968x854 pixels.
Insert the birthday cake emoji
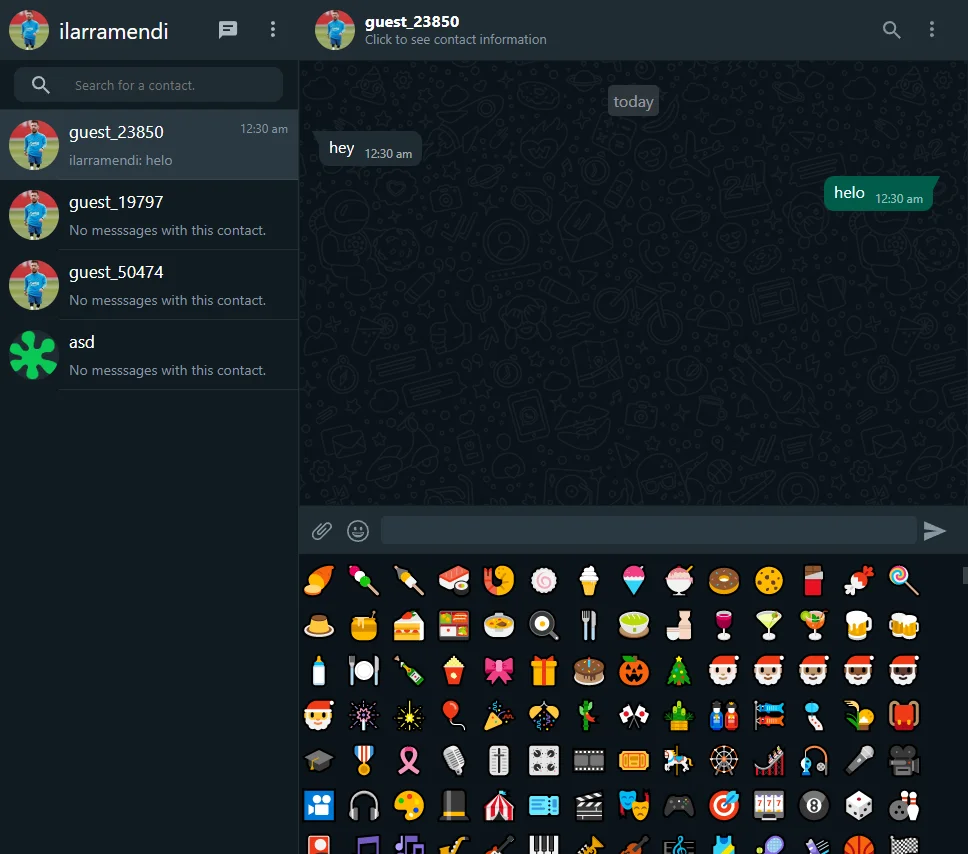(x=589, y=671)
